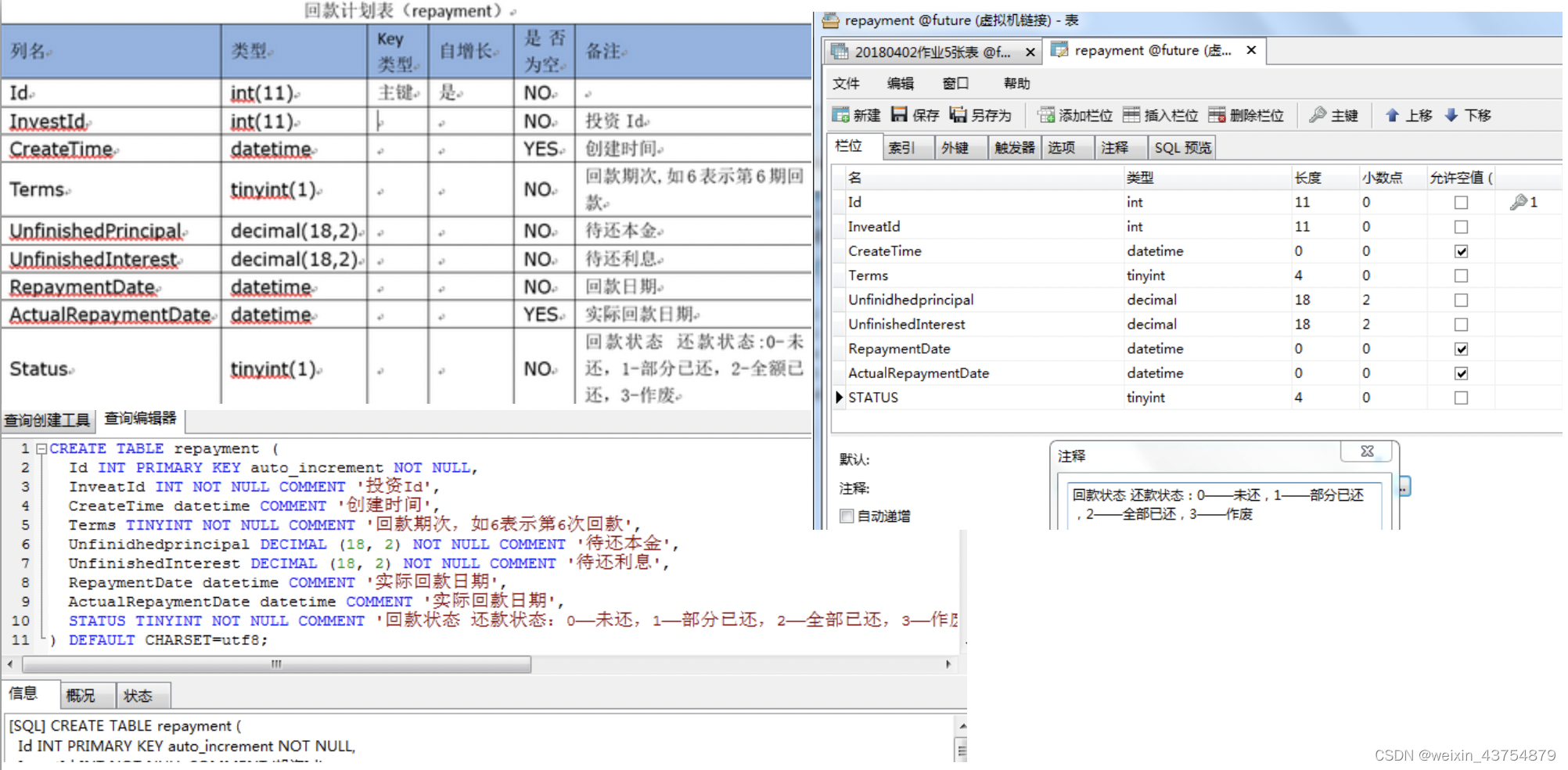Click the 20180402 tab's table icon

pos(840,52)
